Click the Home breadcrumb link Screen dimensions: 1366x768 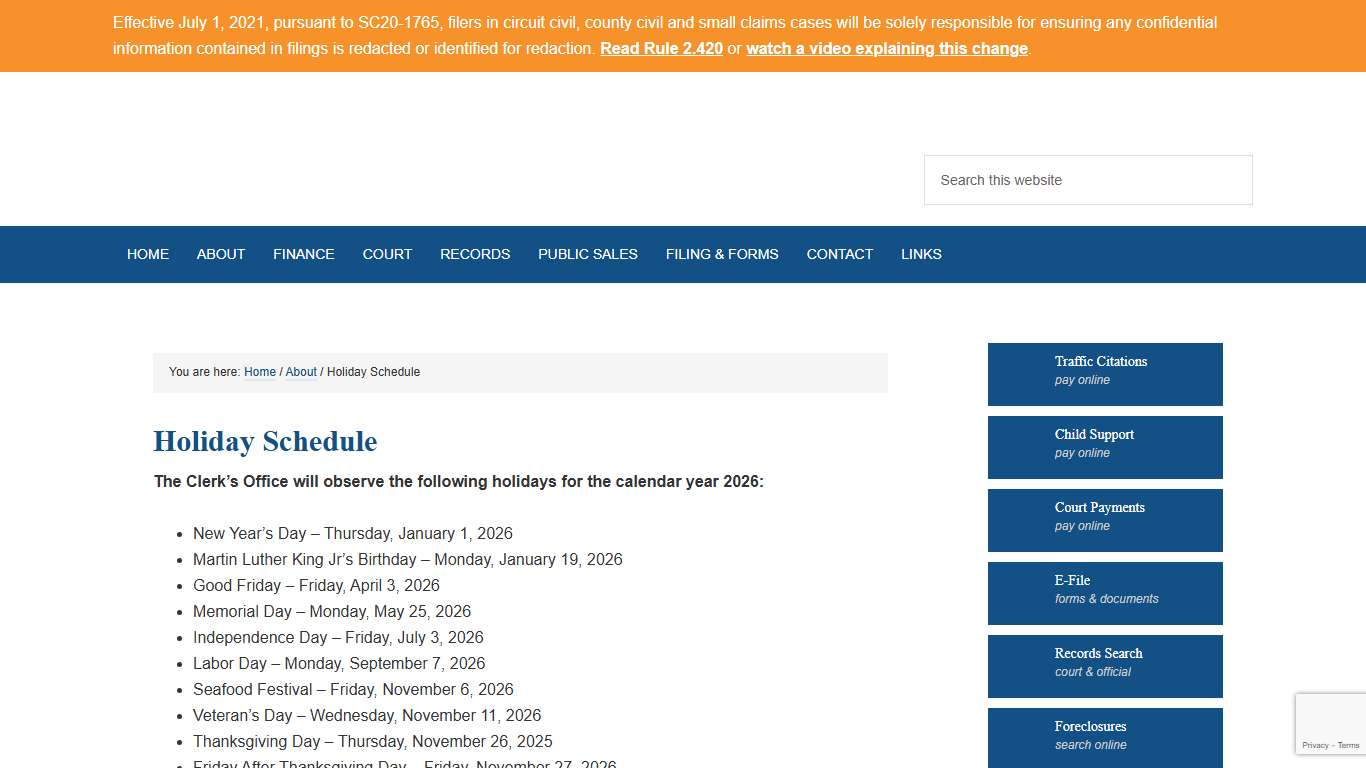click(x=260, y=372)
